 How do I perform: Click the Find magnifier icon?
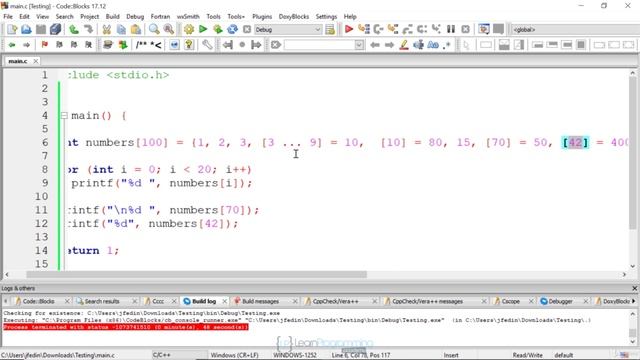pyautogui.click(x=154, y=29)
